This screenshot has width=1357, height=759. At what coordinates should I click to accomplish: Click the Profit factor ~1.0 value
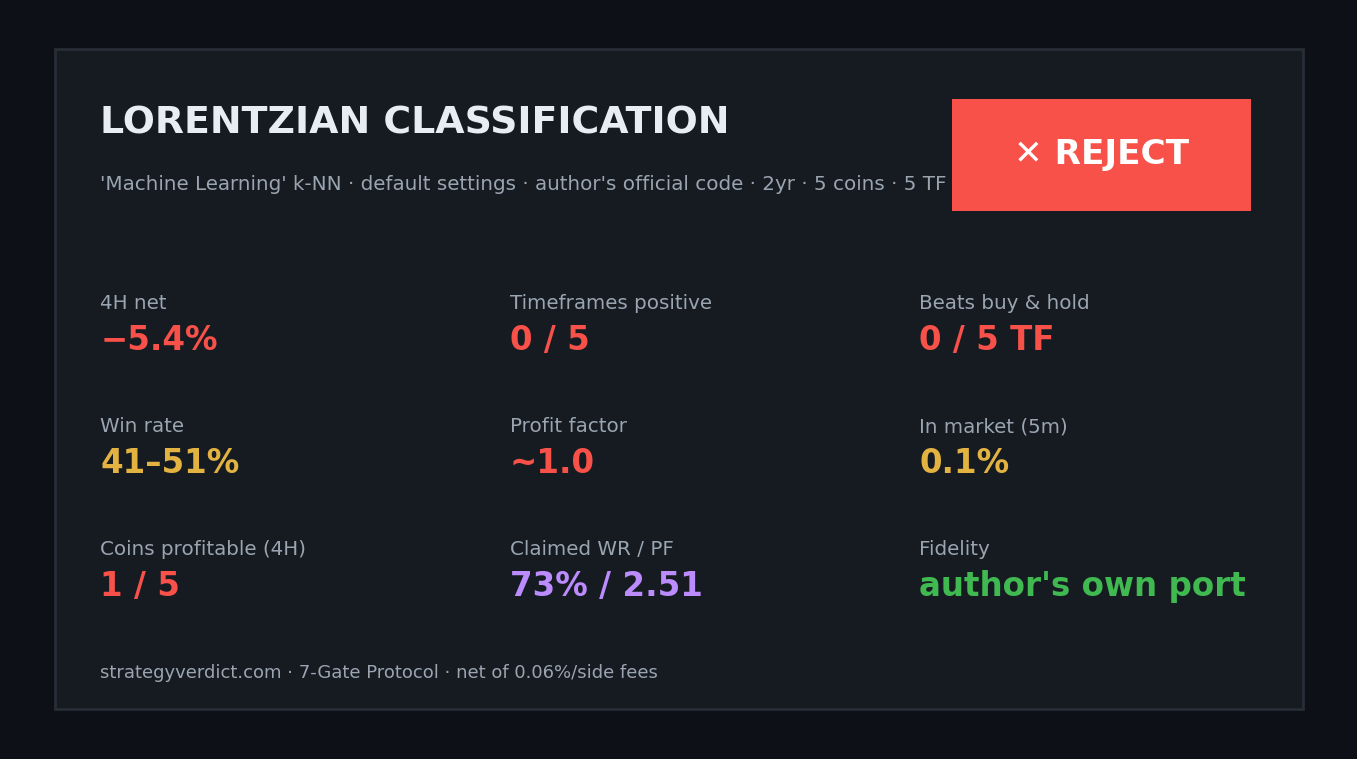552,463
